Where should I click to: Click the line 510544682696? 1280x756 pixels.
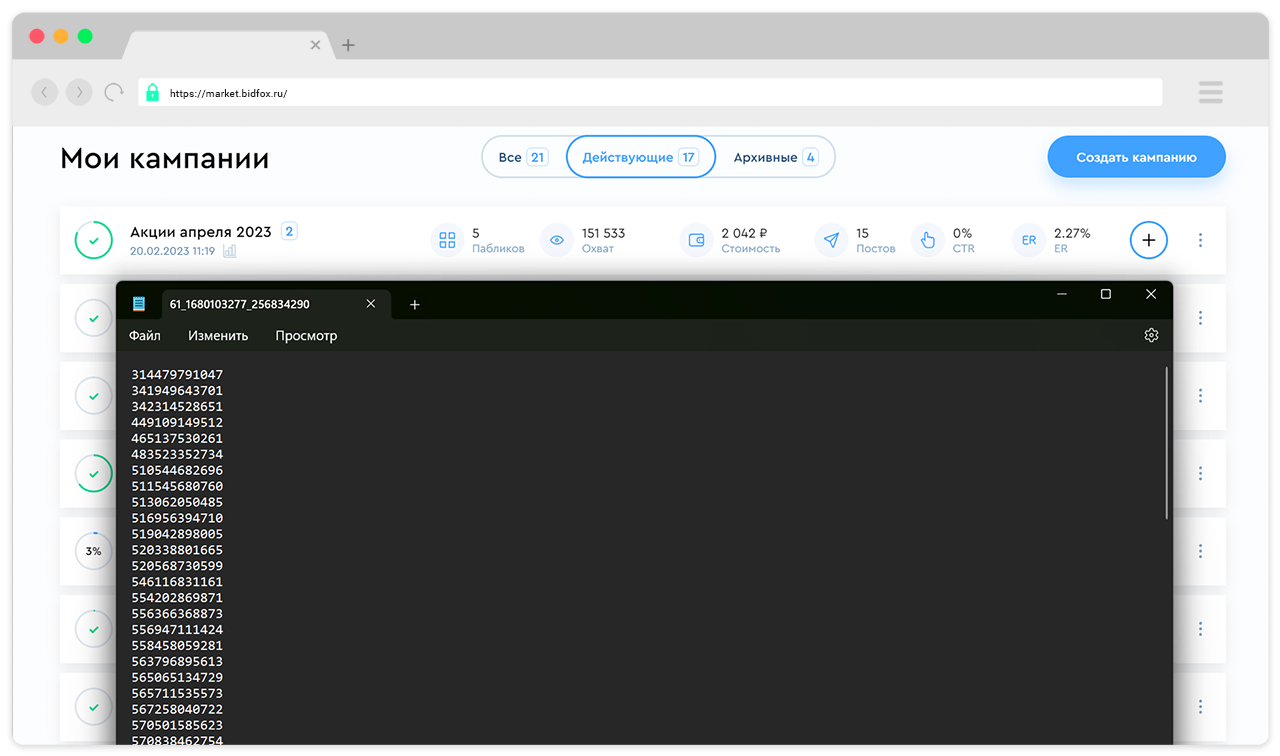tap(177, 470)
